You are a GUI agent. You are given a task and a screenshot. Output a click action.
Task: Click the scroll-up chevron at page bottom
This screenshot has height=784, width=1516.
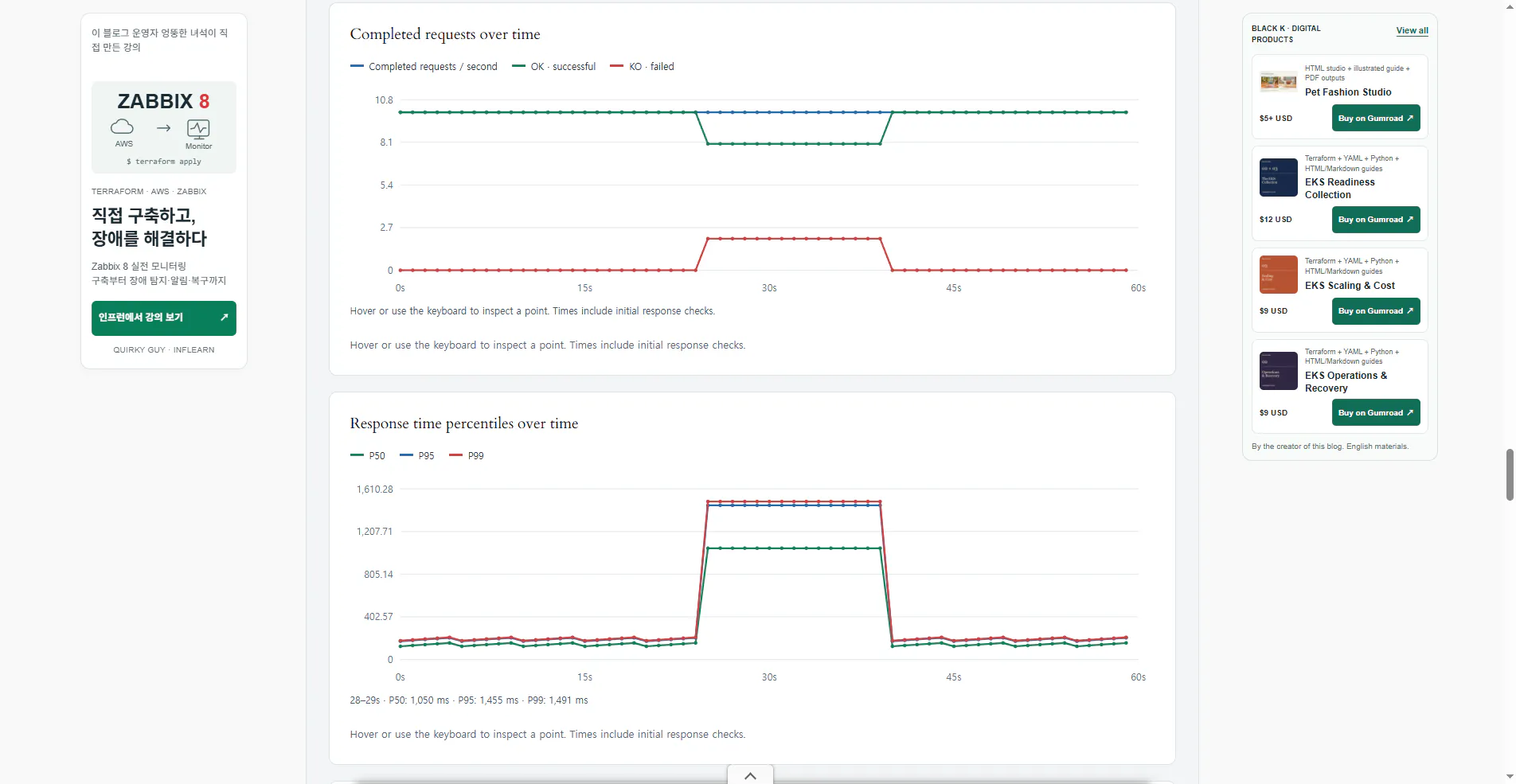pyautogui.click(x=750, y=775)
